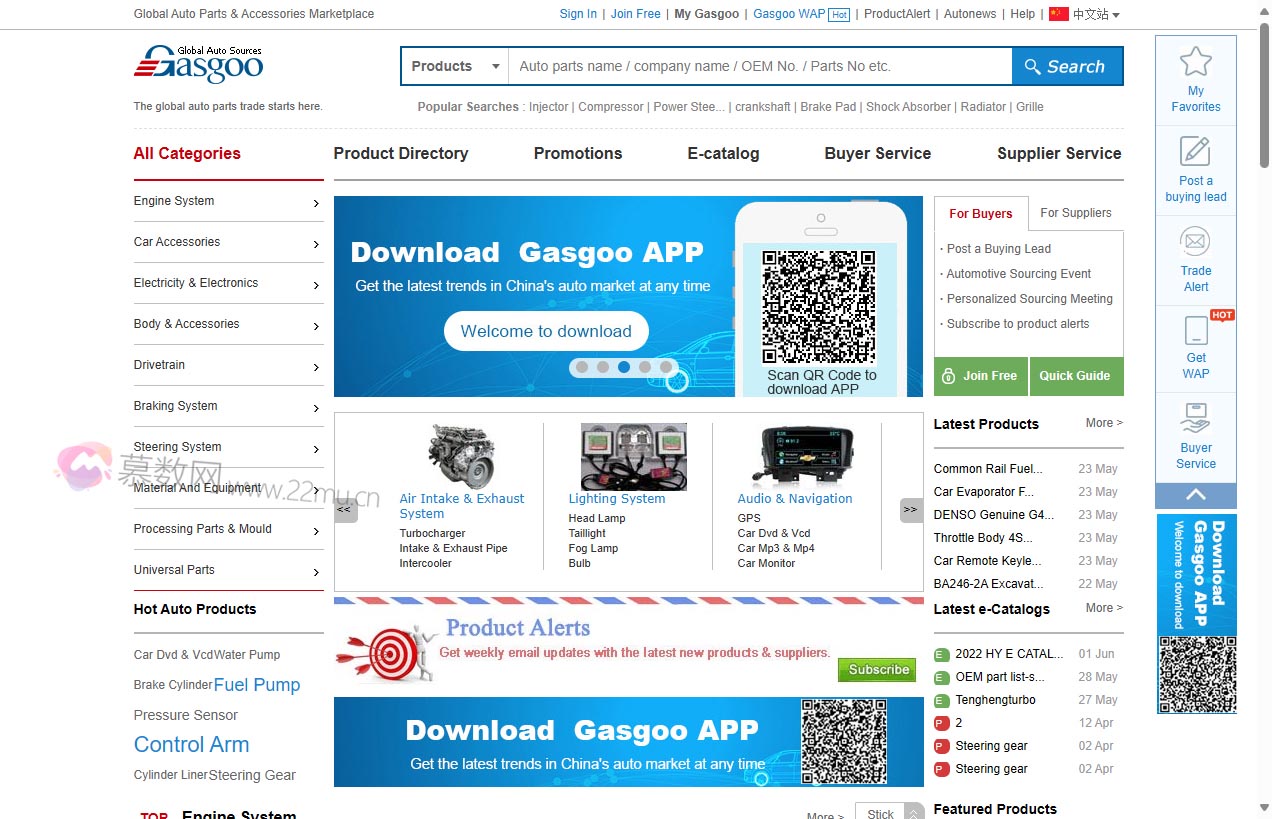Screen dimensions: 1272x819
Task: Select the first carousel dot on banner
Action: point(582,367)
